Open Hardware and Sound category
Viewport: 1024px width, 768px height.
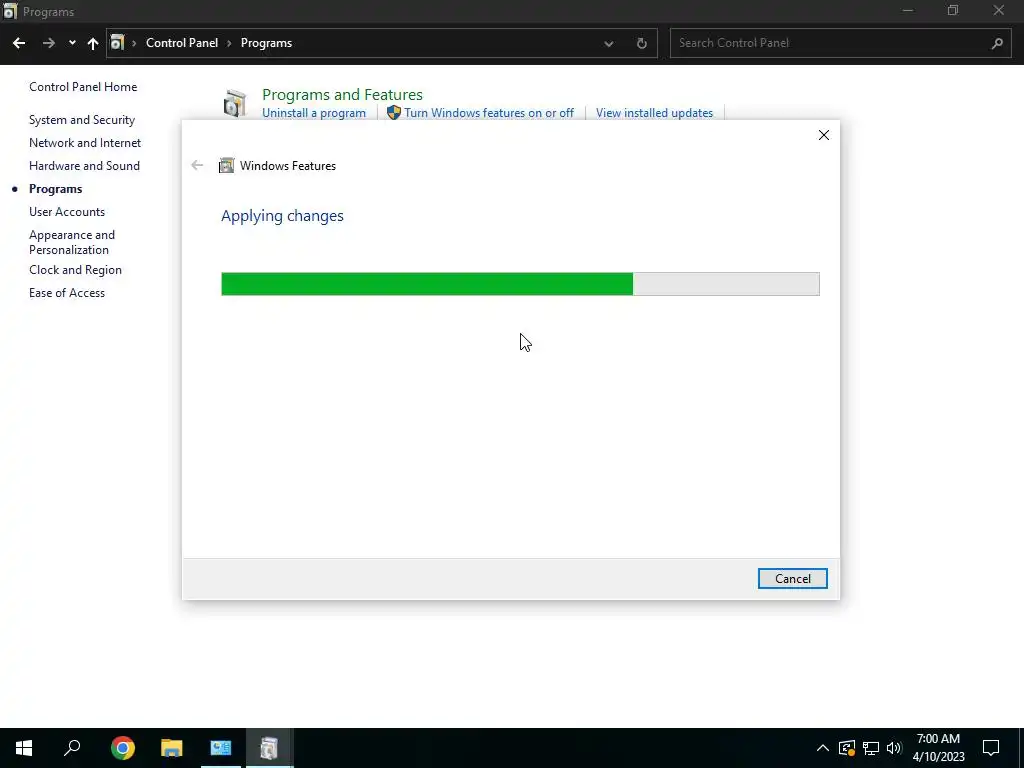pyautogui.click(x=84, y=166)
